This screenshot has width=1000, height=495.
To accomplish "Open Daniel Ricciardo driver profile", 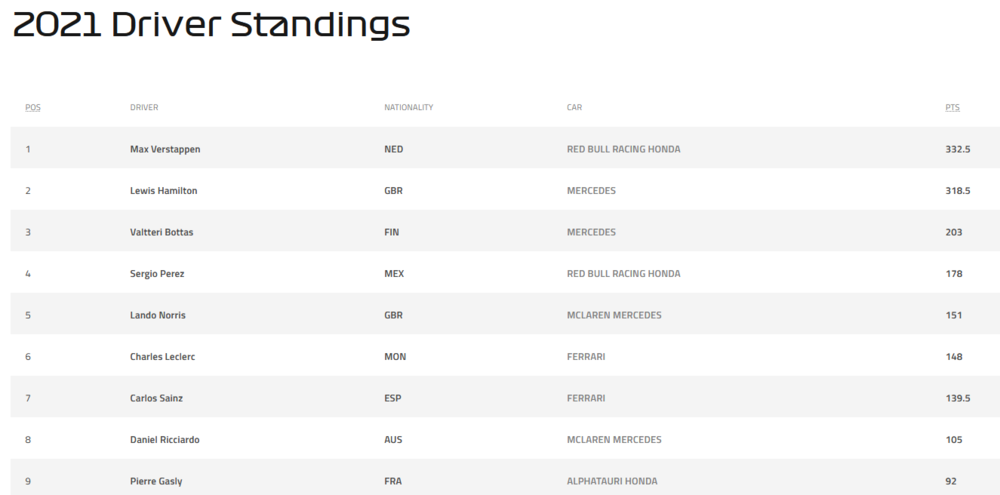I will pyautogui.click(x=165, y=439).
